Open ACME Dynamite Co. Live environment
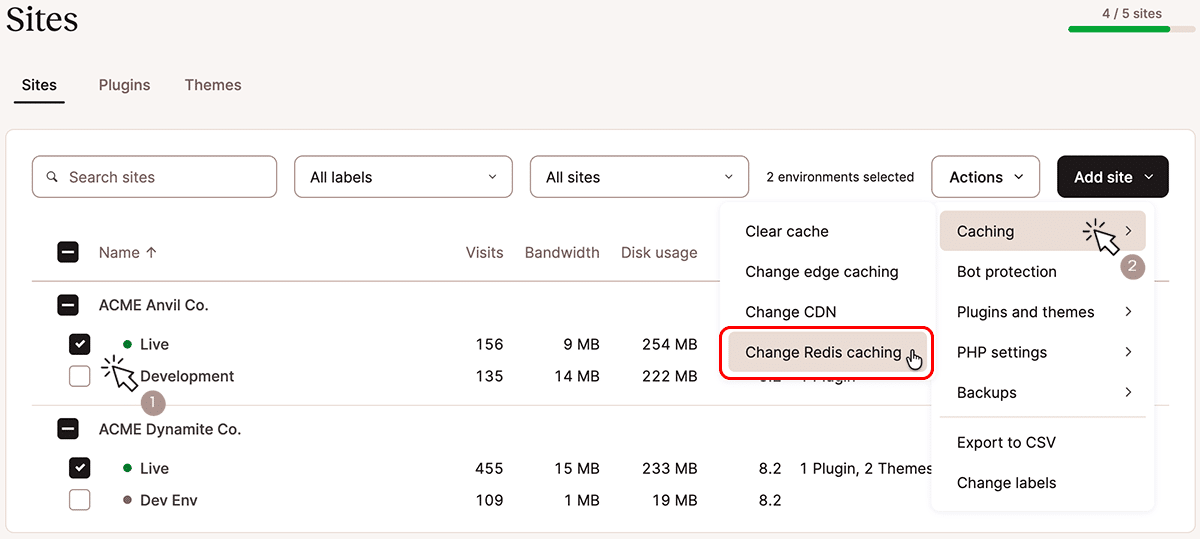Image resolution: width=1200 pixels, height=539 pixels. tap(154, 468)
